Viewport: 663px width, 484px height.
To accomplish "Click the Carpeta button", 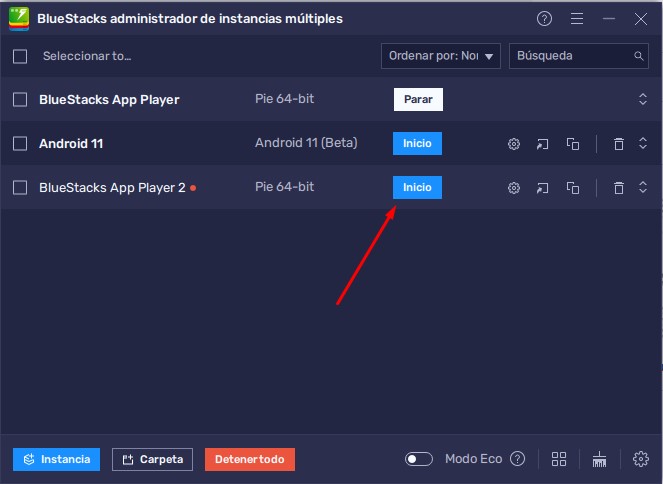I will coord(152,459).
